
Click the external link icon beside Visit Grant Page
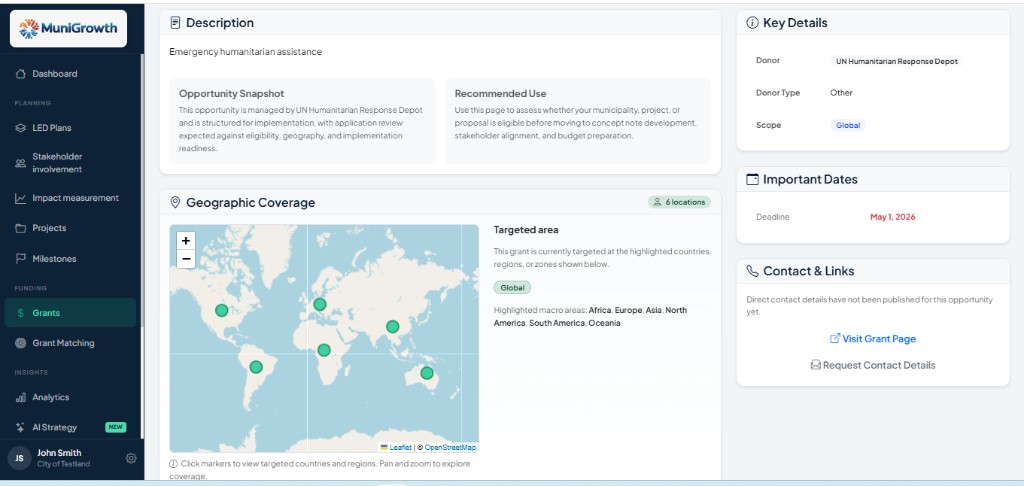coord(835,338)
